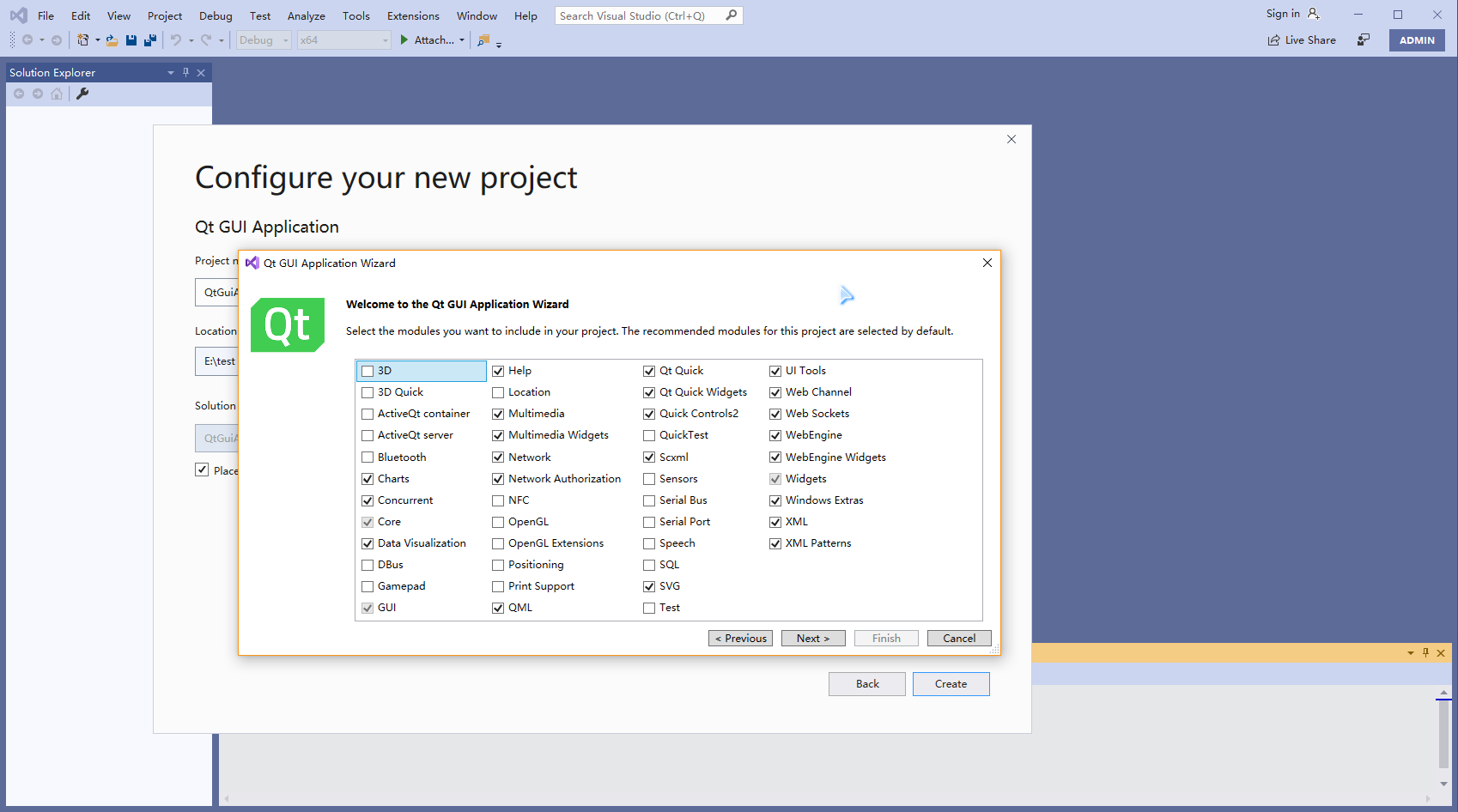Click the Back button
The height and width of the screenshot is (812, 1458).
pos(867,684)
